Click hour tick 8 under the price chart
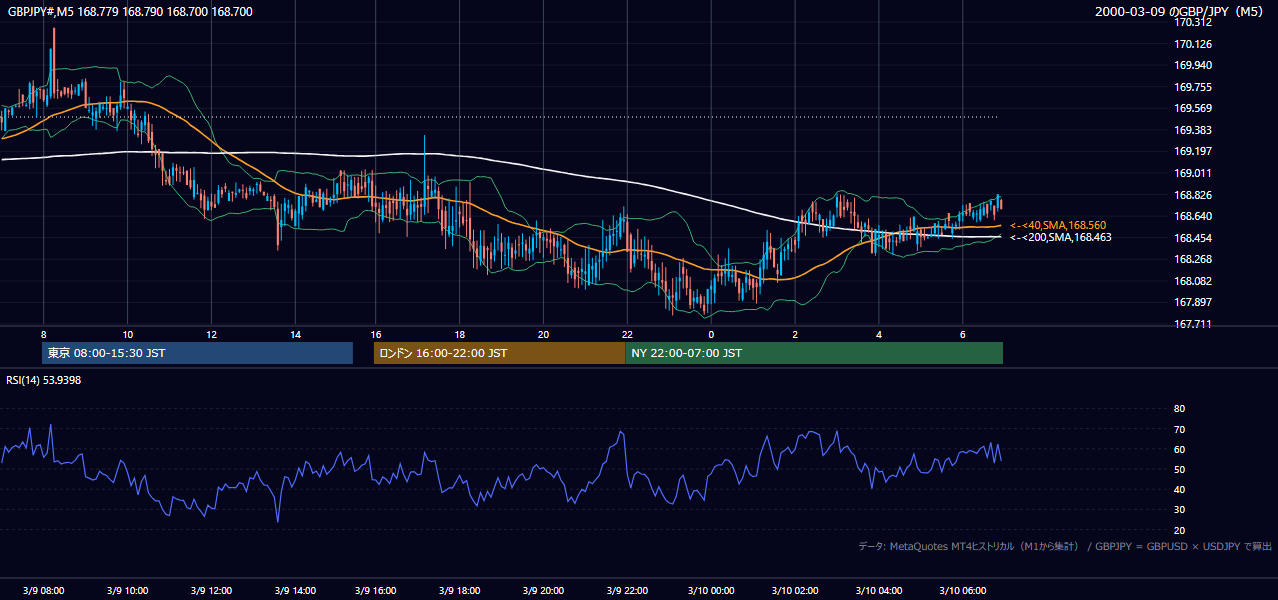Image resolution: width=1278 pixels, height=600 pixels. tap(43, 334)
